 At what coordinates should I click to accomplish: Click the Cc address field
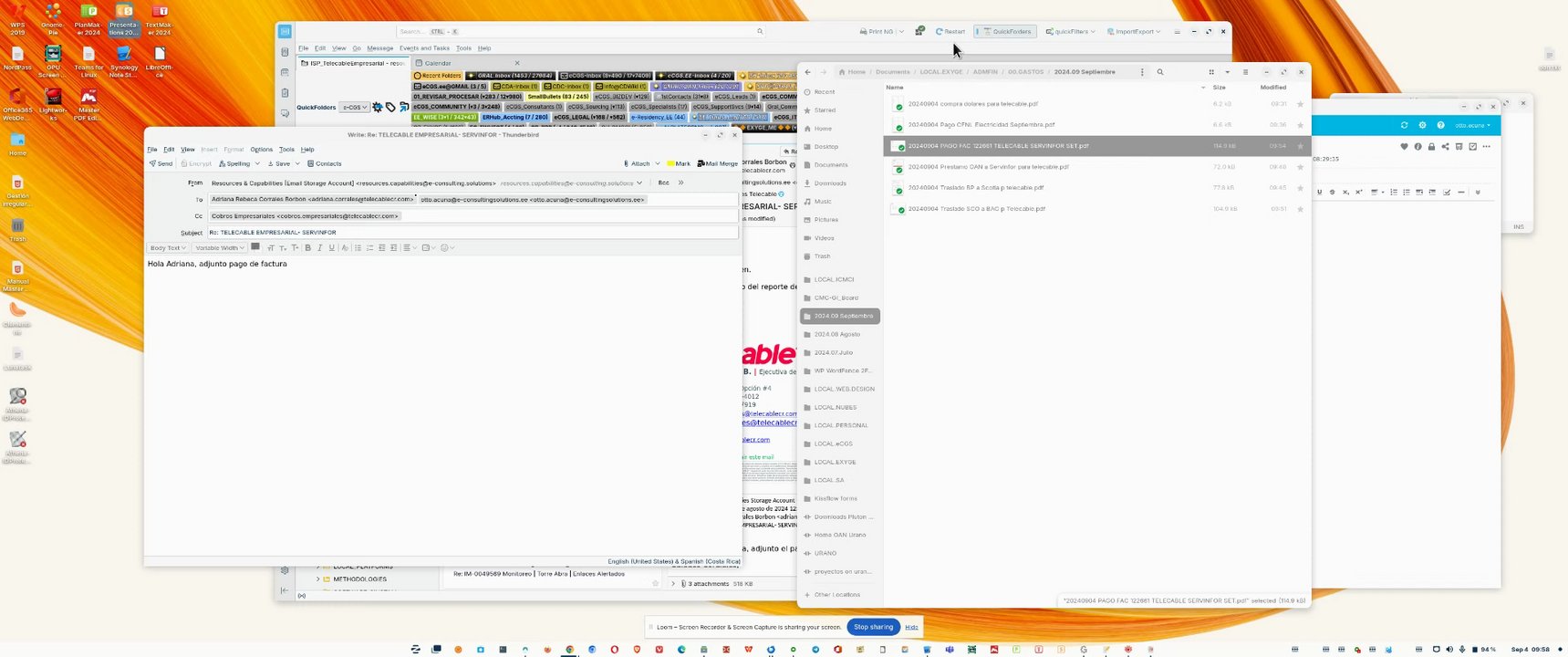click(472, 216)
